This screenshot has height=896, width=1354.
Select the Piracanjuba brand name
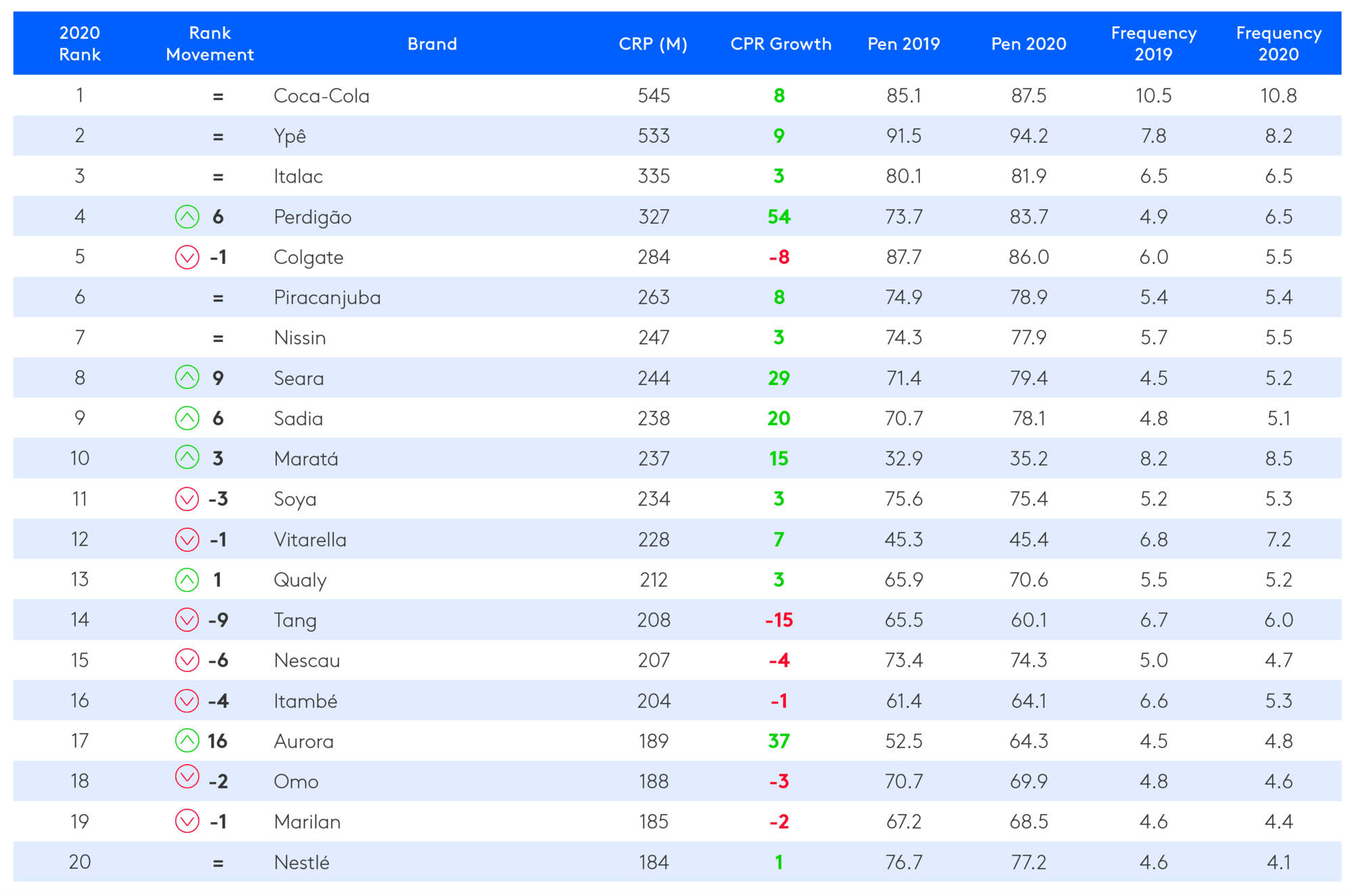coord(327,298)
